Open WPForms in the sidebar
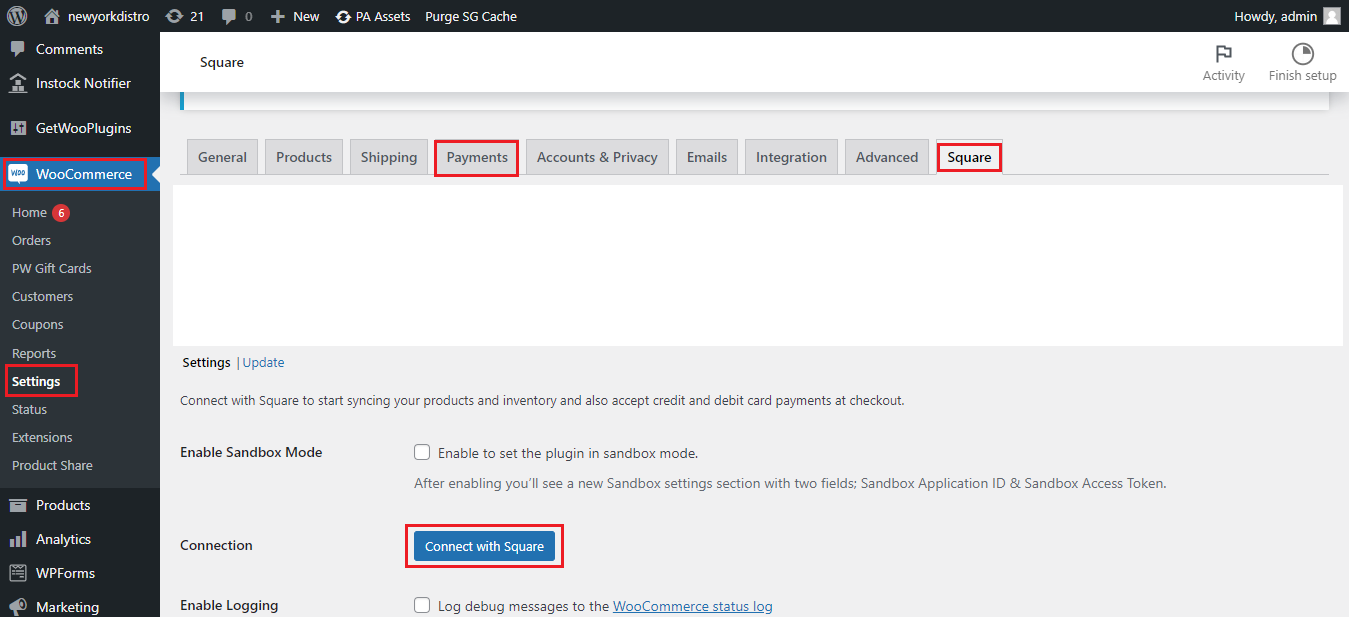 (65, 573)
